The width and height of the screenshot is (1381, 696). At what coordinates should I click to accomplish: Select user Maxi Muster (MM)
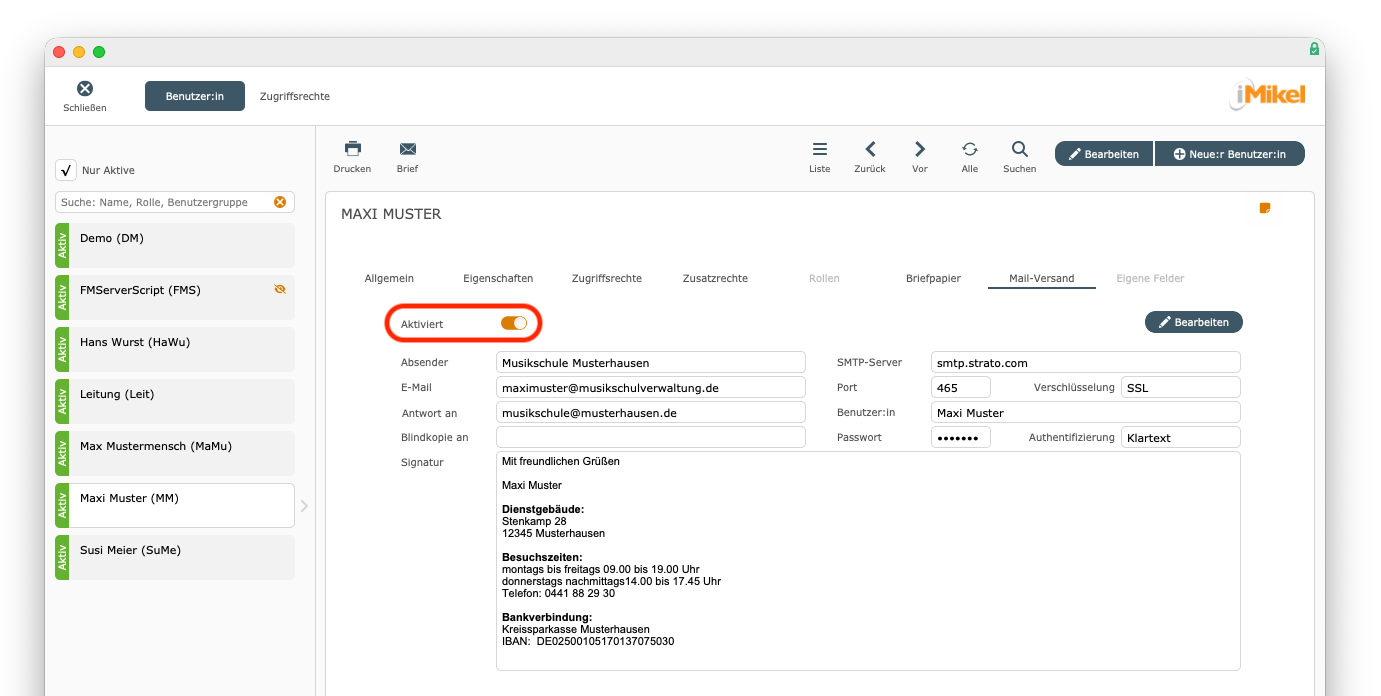pyautogui.click(x=175, y=505)
